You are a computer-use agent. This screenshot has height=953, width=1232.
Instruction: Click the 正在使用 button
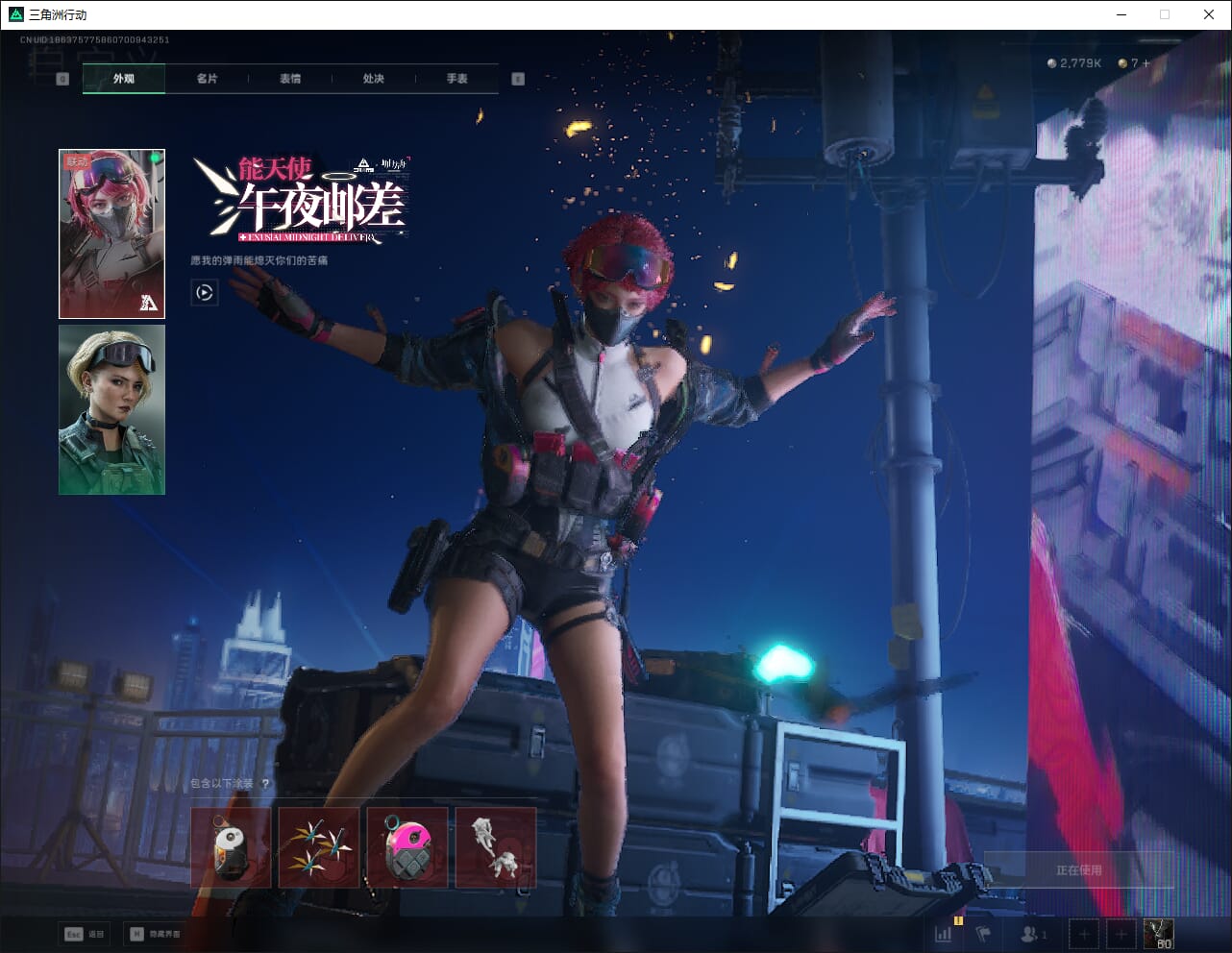coord(1078,870)
